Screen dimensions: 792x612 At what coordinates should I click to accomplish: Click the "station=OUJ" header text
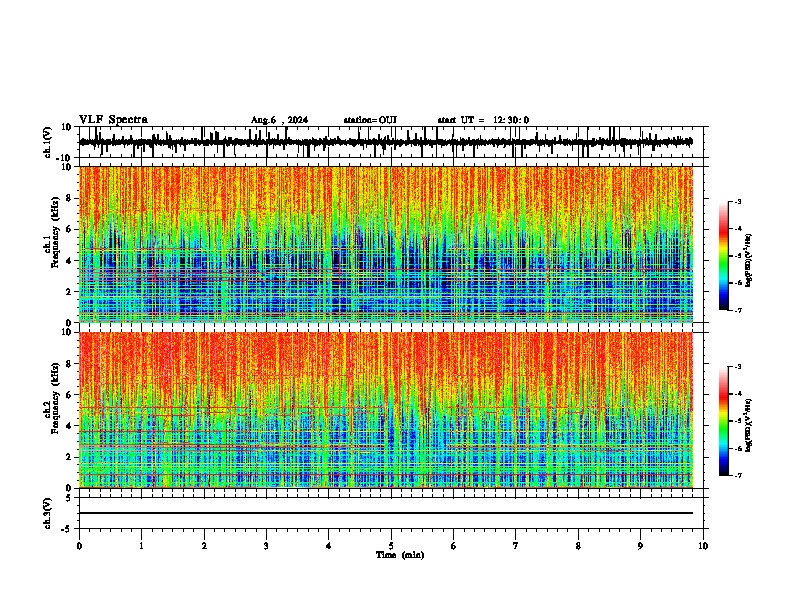[370, 120]
